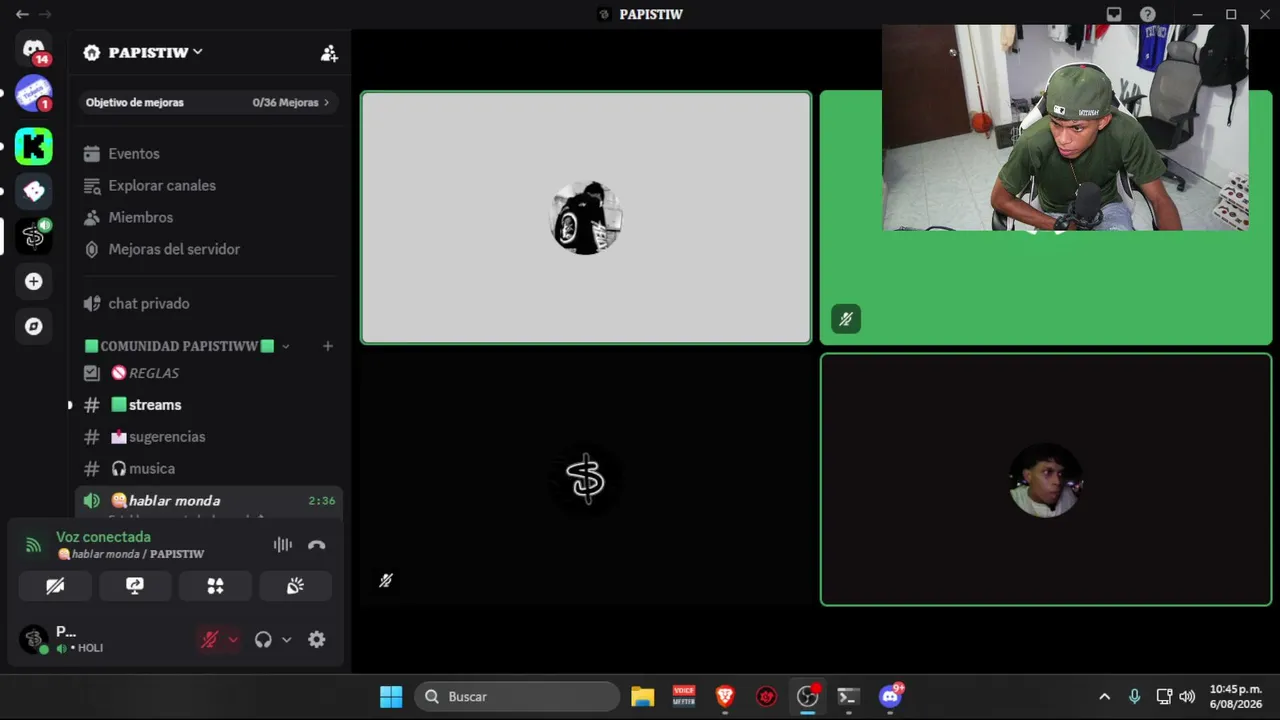Select the black tile with dollar logo
This screenshot has height=720, width=1280.
pyautogui.click(x=586, y=480)
